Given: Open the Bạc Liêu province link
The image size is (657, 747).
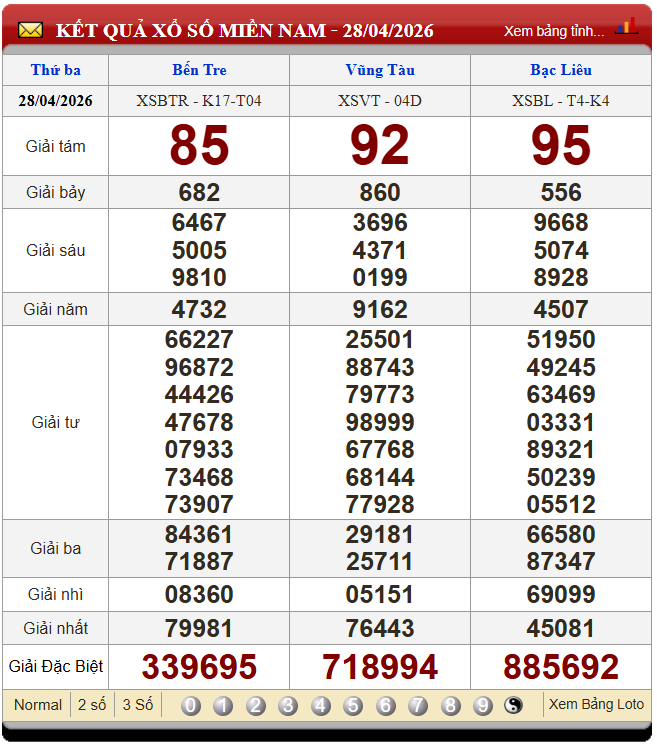Looking at the screenshot, I should [561, 70].
